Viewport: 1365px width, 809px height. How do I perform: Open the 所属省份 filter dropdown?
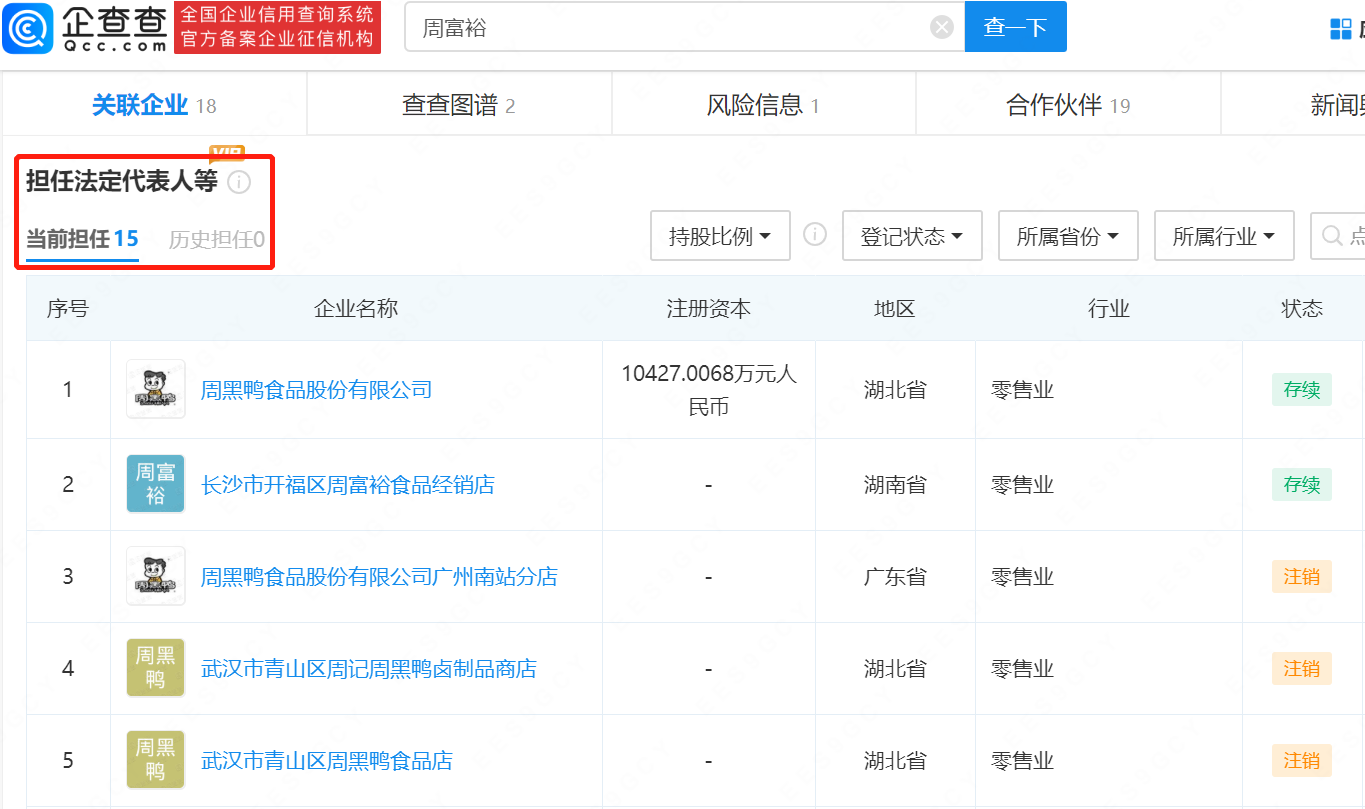tap(1068, 236)
